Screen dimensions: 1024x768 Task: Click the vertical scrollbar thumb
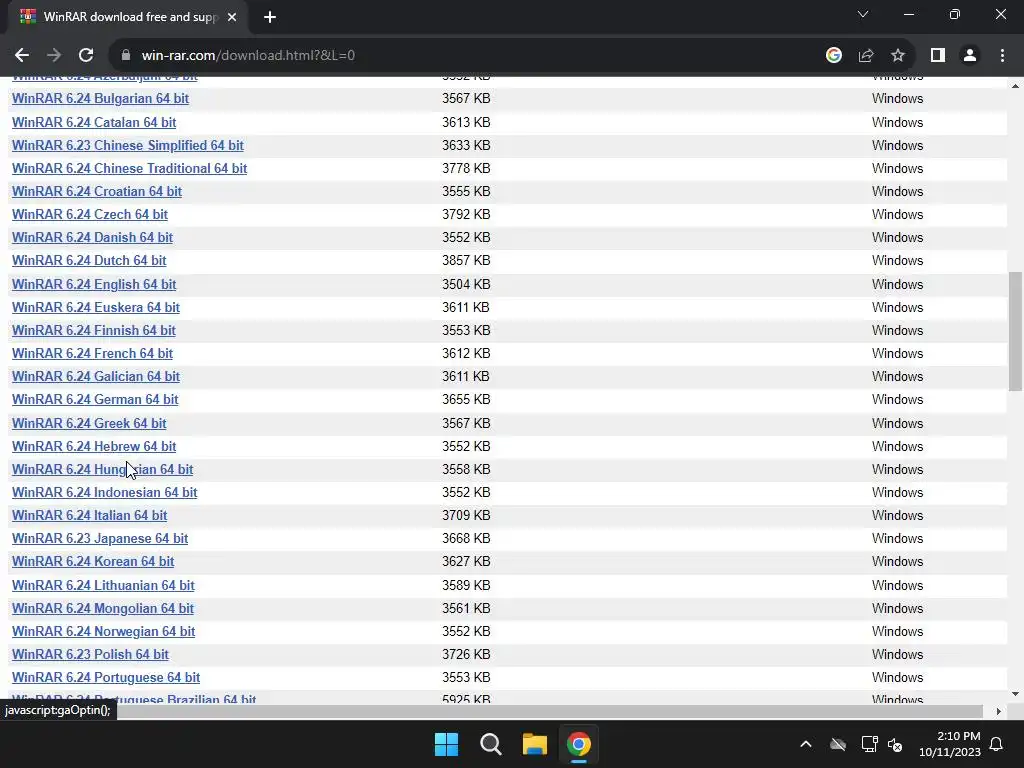pos(1015,331)
